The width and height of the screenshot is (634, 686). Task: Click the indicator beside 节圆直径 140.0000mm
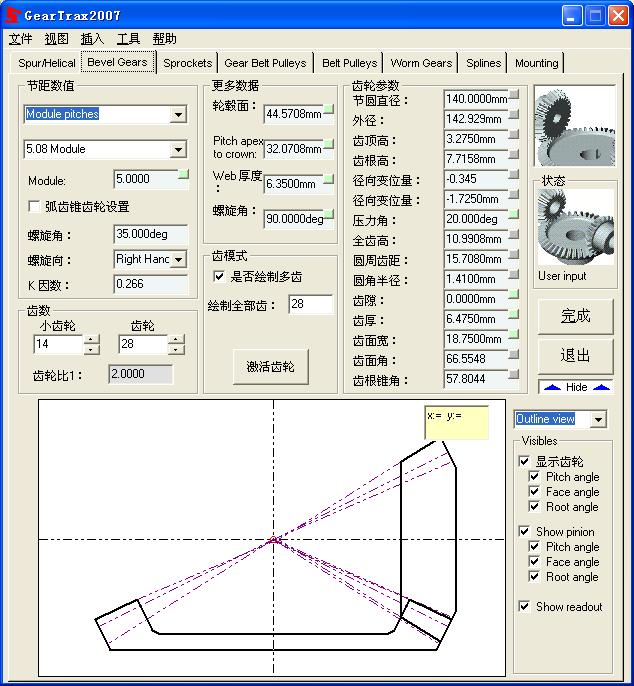(x=514, y=94)
